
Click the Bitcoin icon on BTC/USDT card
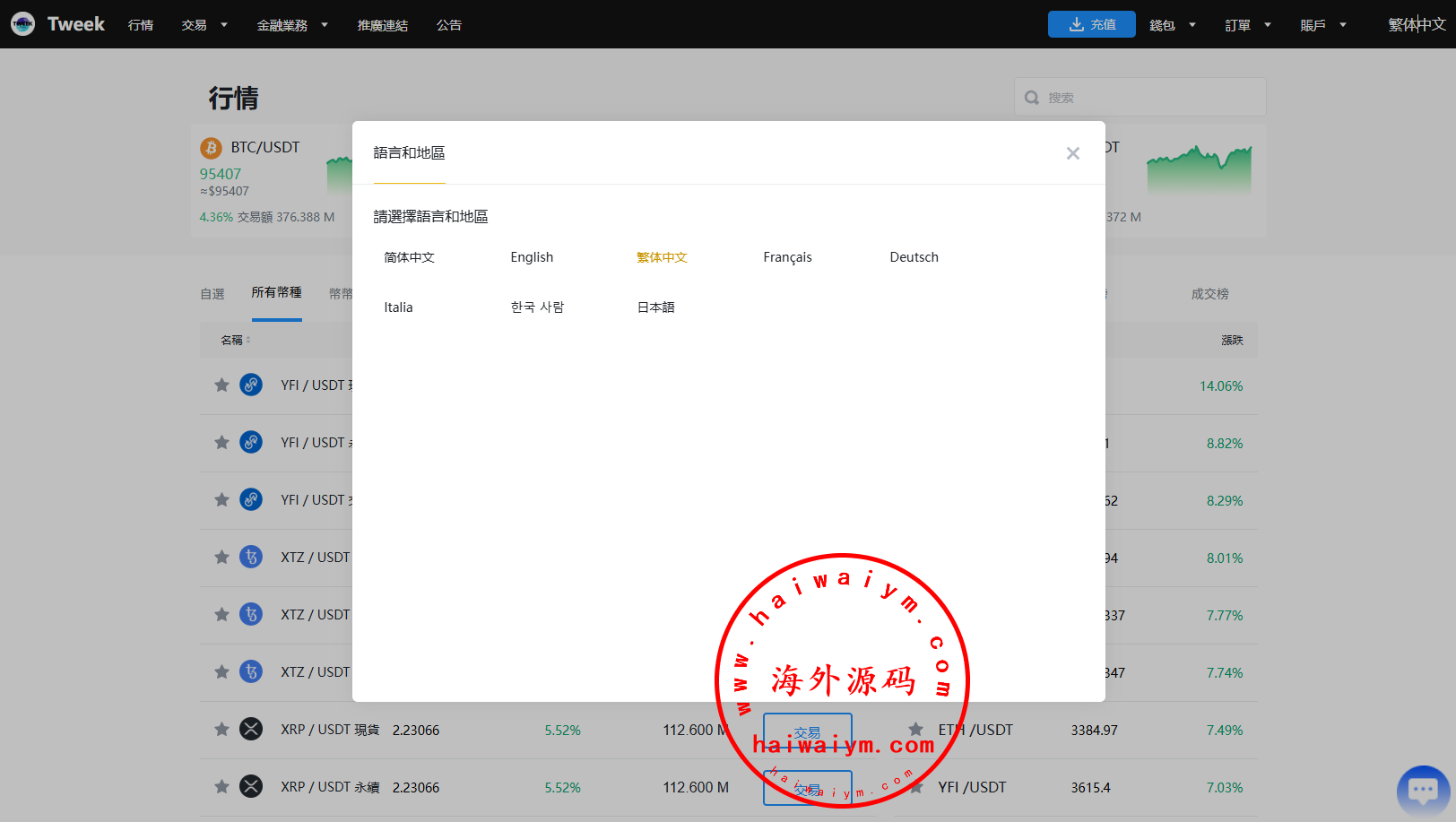point(212,148)
